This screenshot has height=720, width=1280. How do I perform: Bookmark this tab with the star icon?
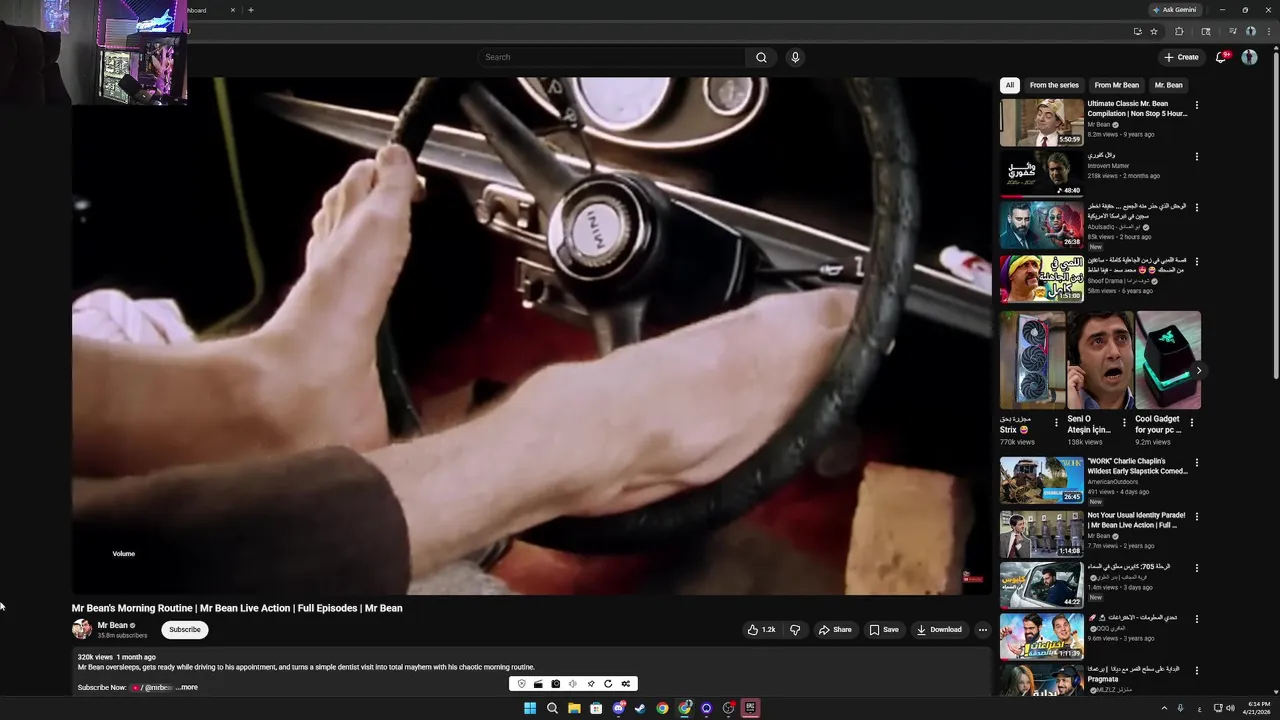coord(1154,31)
